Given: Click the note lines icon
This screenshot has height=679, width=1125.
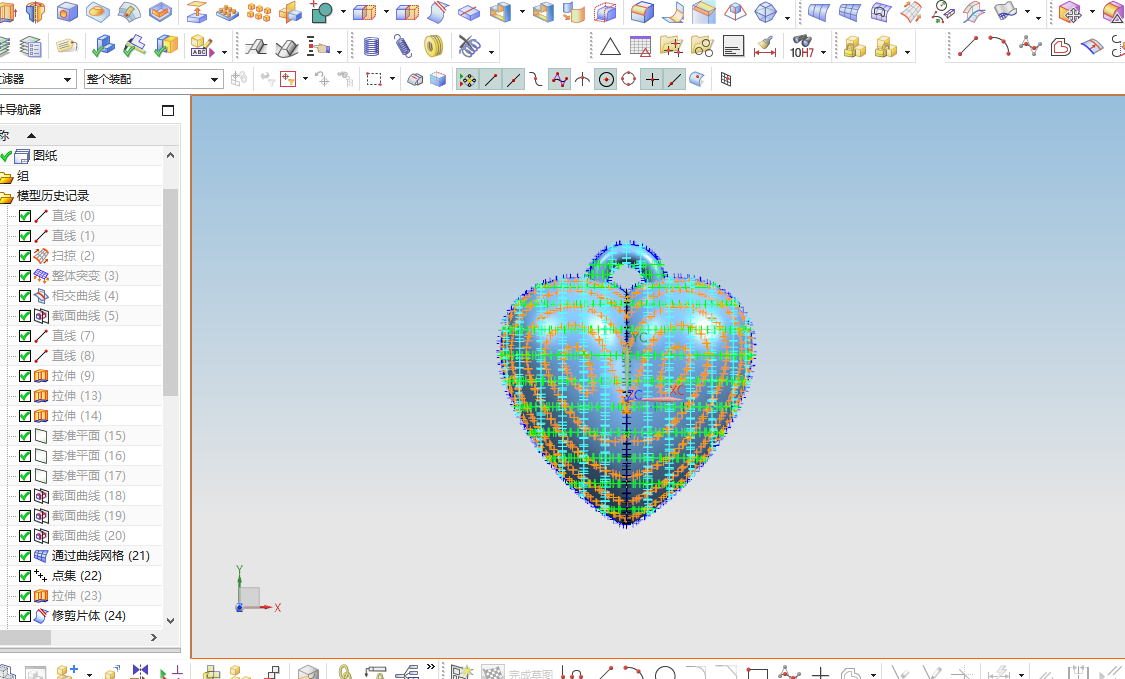Looking at the screenshot, I should coord(733,47).
